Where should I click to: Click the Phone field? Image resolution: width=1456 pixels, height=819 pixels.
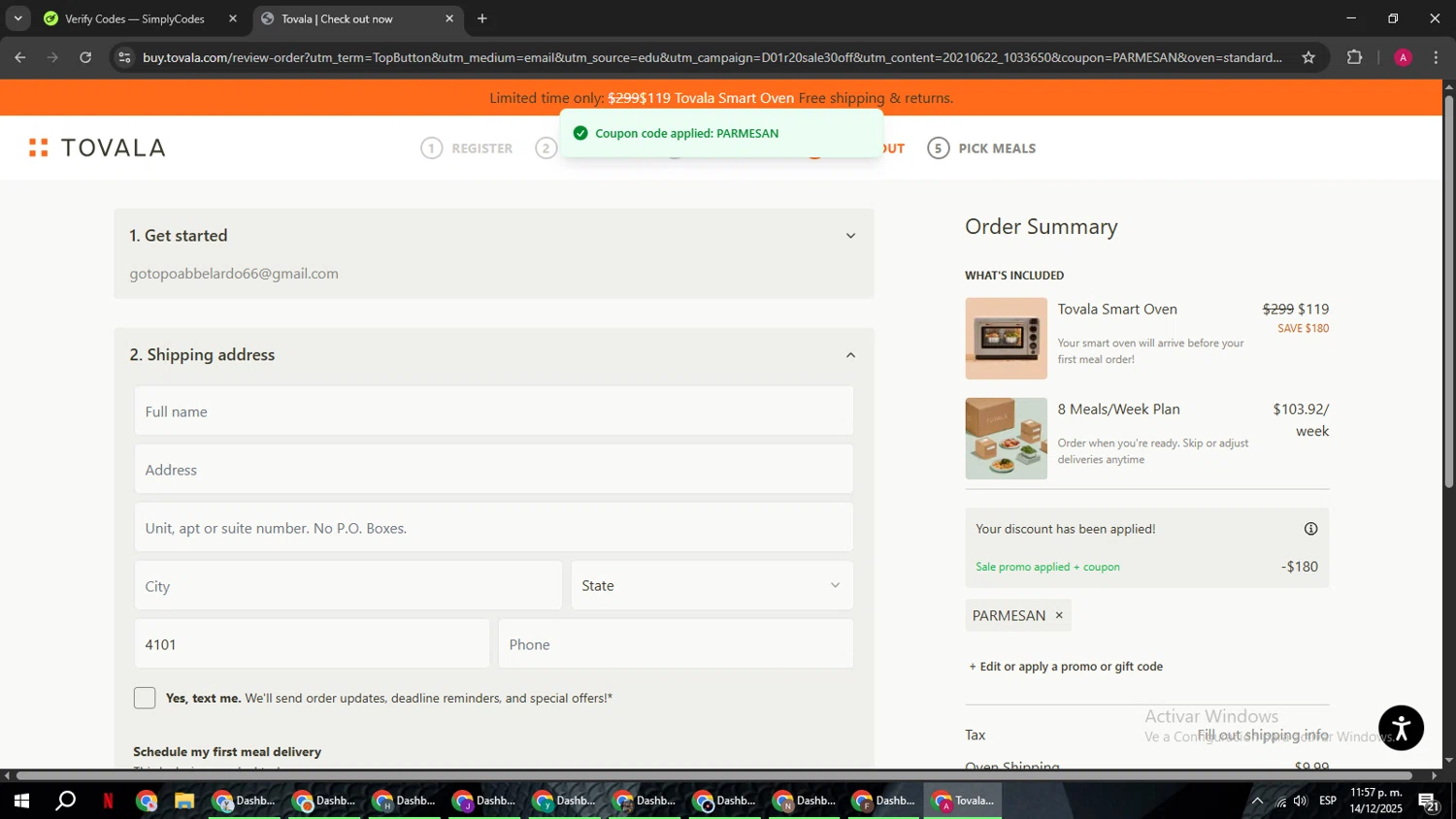(x=676, y=643)
